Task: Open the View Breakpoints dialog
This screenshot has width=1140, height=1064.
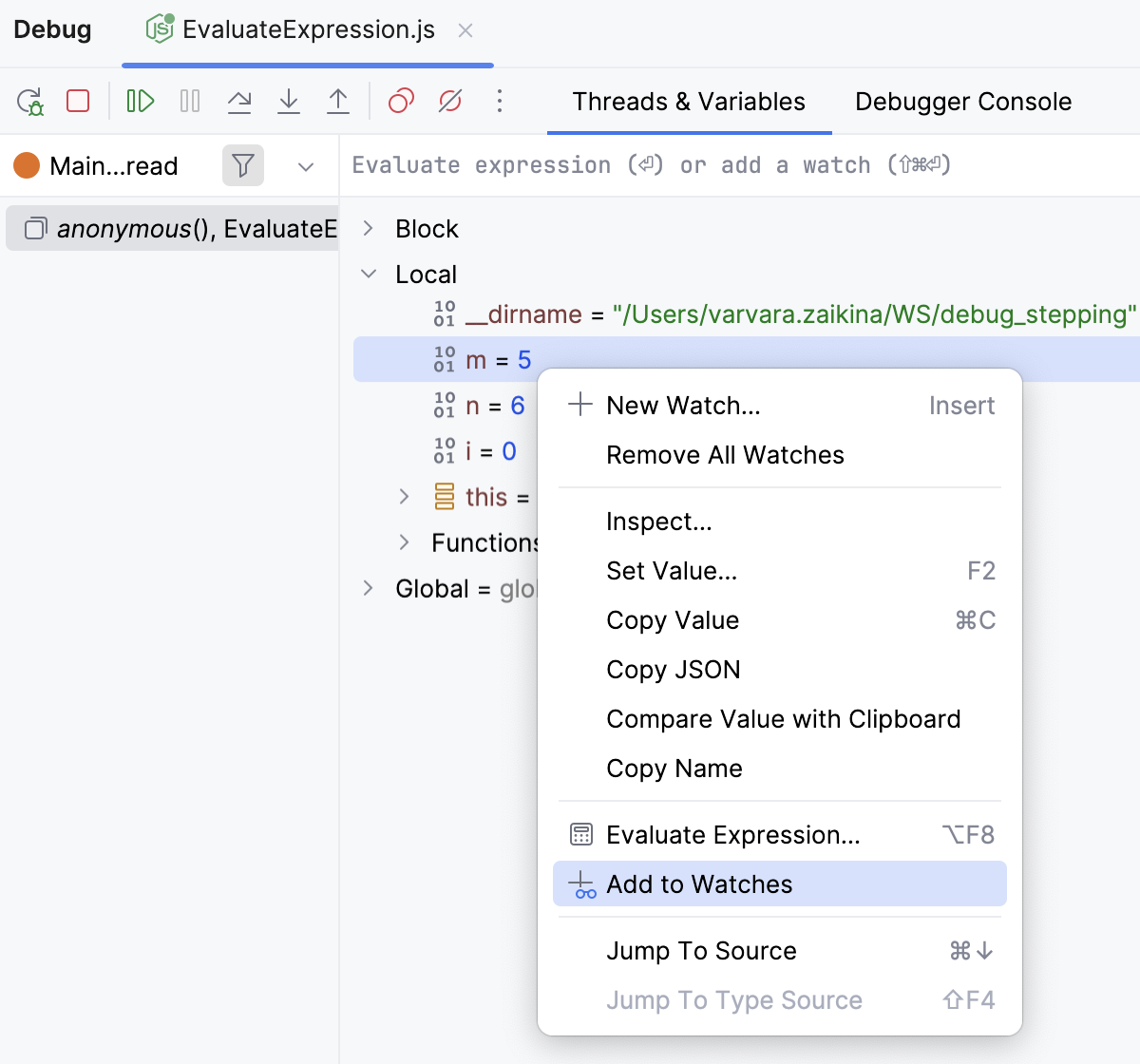Action: 401,101
